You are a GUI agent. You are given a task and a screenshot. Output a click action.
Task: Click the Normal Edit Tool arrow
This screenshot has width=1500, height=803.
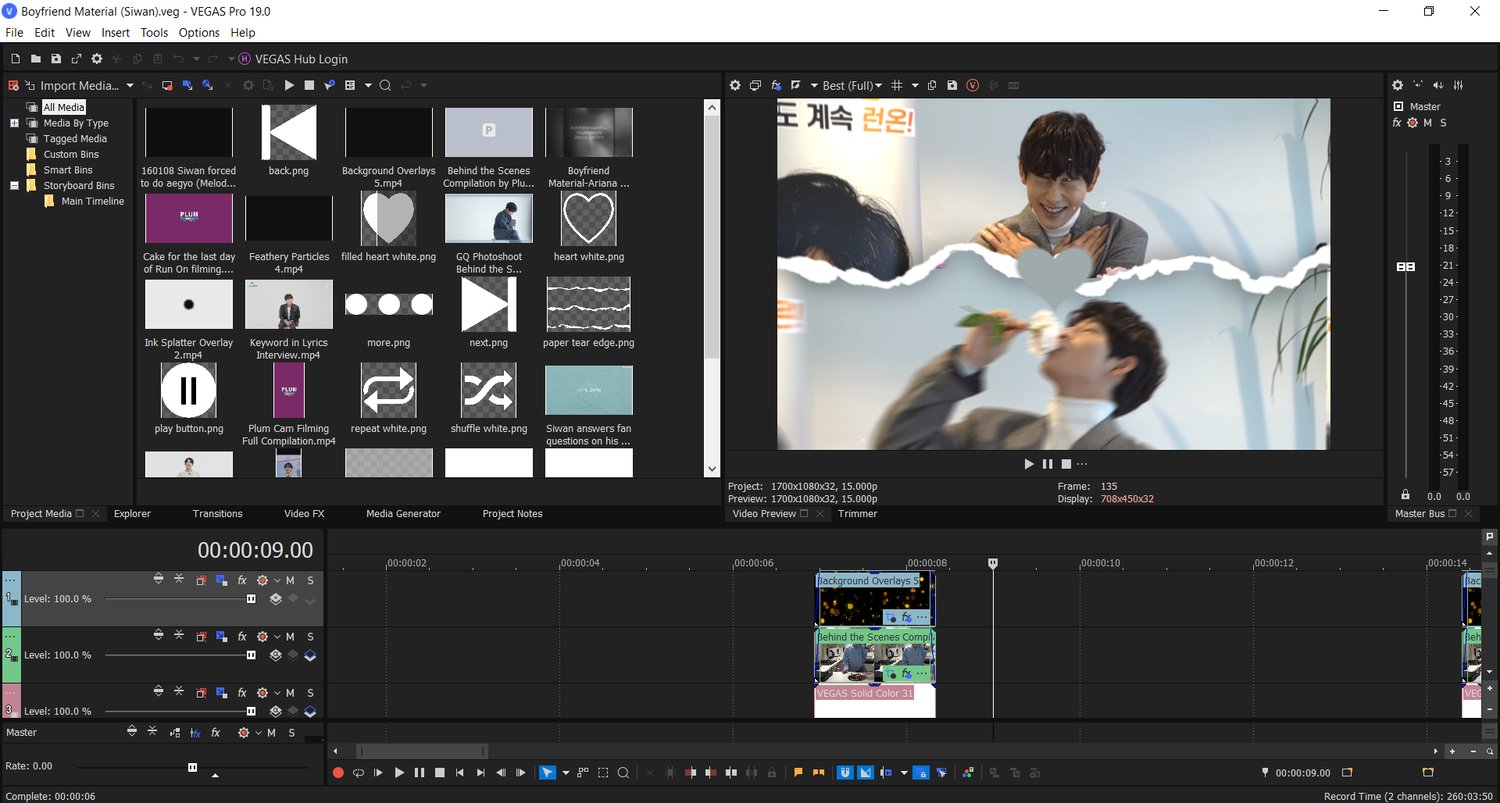pos(547,773)
